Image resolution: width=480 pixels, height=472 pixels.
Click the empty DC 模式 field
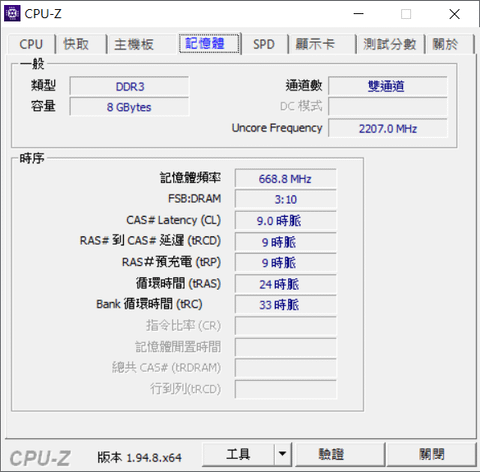(387, 107)
